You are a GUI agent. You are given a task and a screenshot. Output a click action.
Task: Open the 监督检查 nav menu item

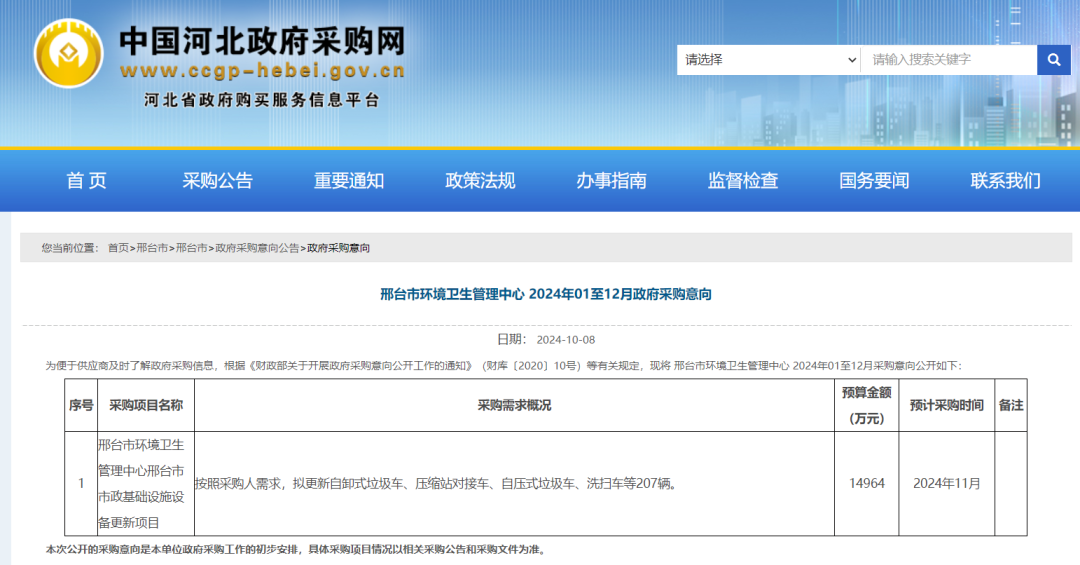click(743, 181)
